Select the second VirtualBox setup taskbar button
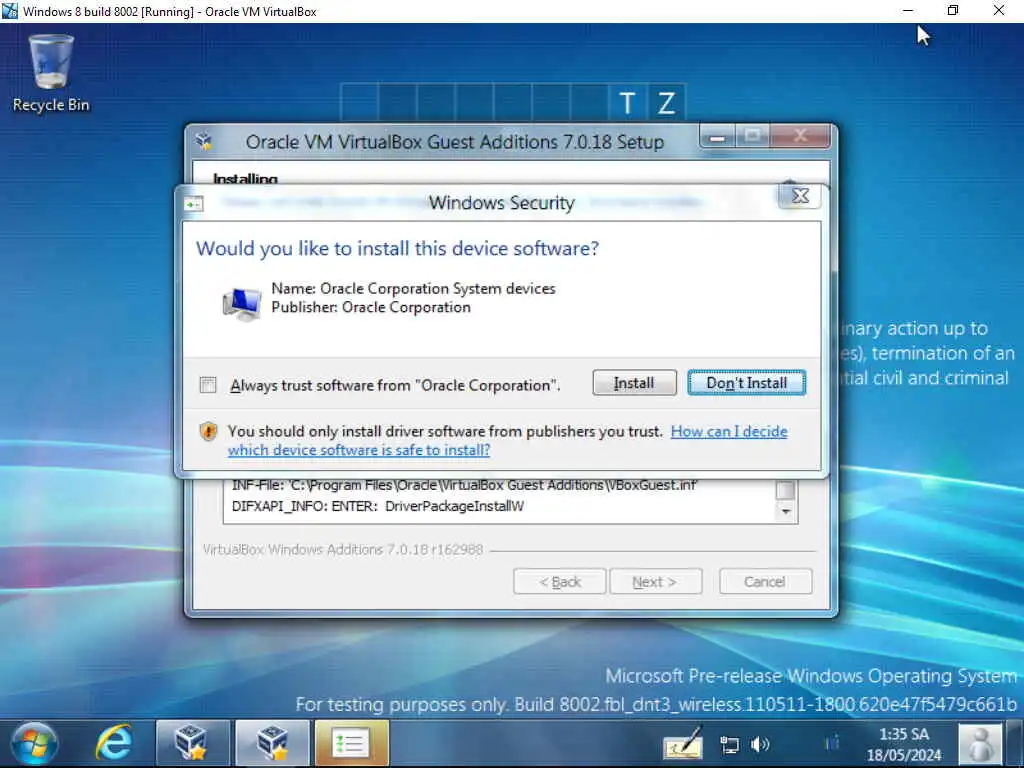 point(272,743)
